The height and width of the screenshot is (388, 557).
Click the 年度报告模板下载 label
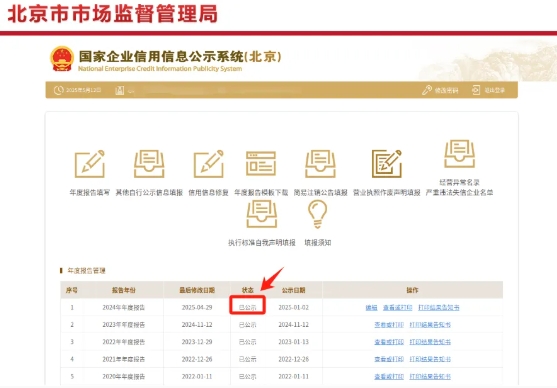[x=261, y=193]
